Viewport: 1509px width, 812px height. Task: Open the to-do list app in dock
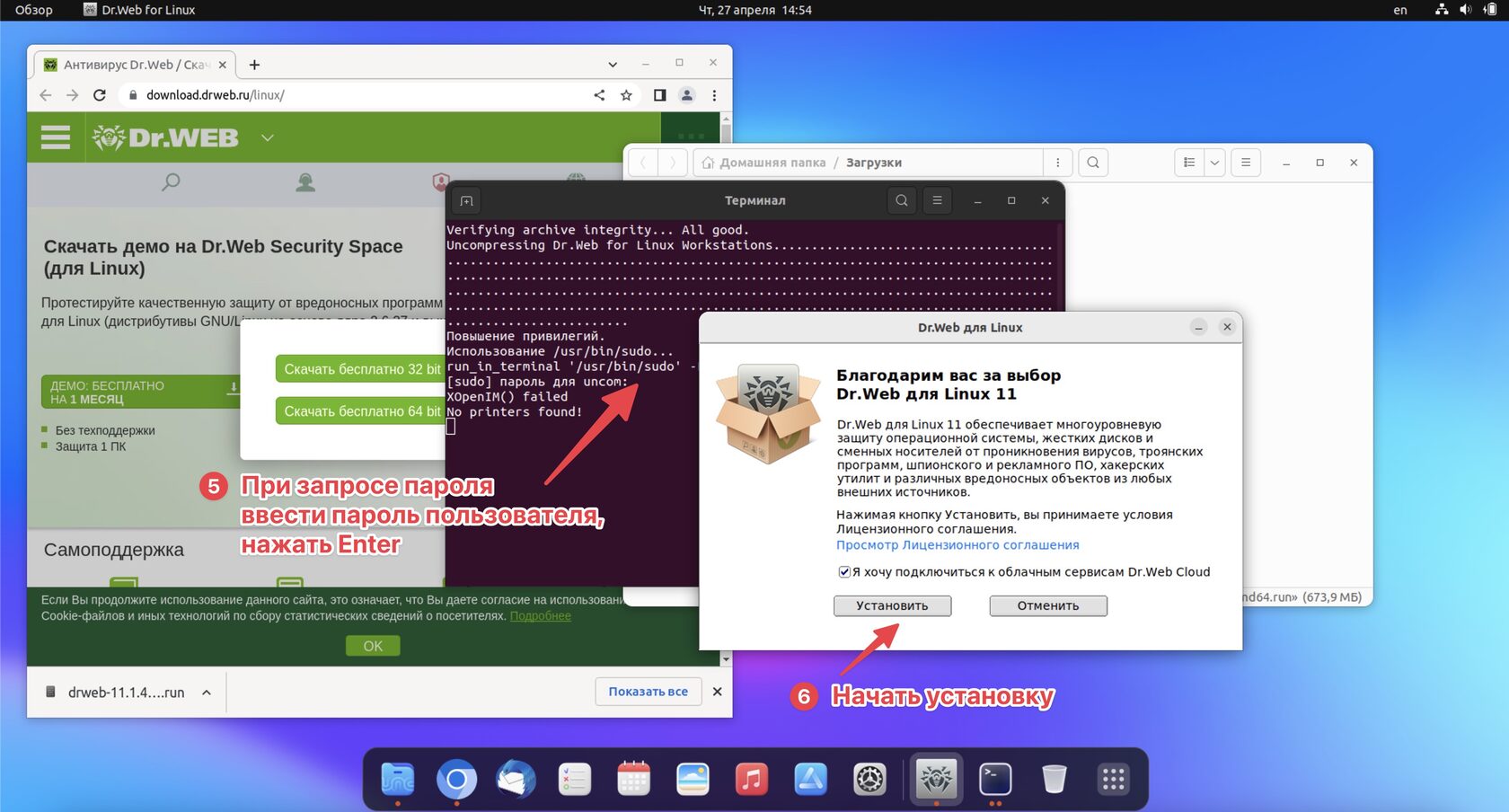pyautogui.click(x=574, y=779)
